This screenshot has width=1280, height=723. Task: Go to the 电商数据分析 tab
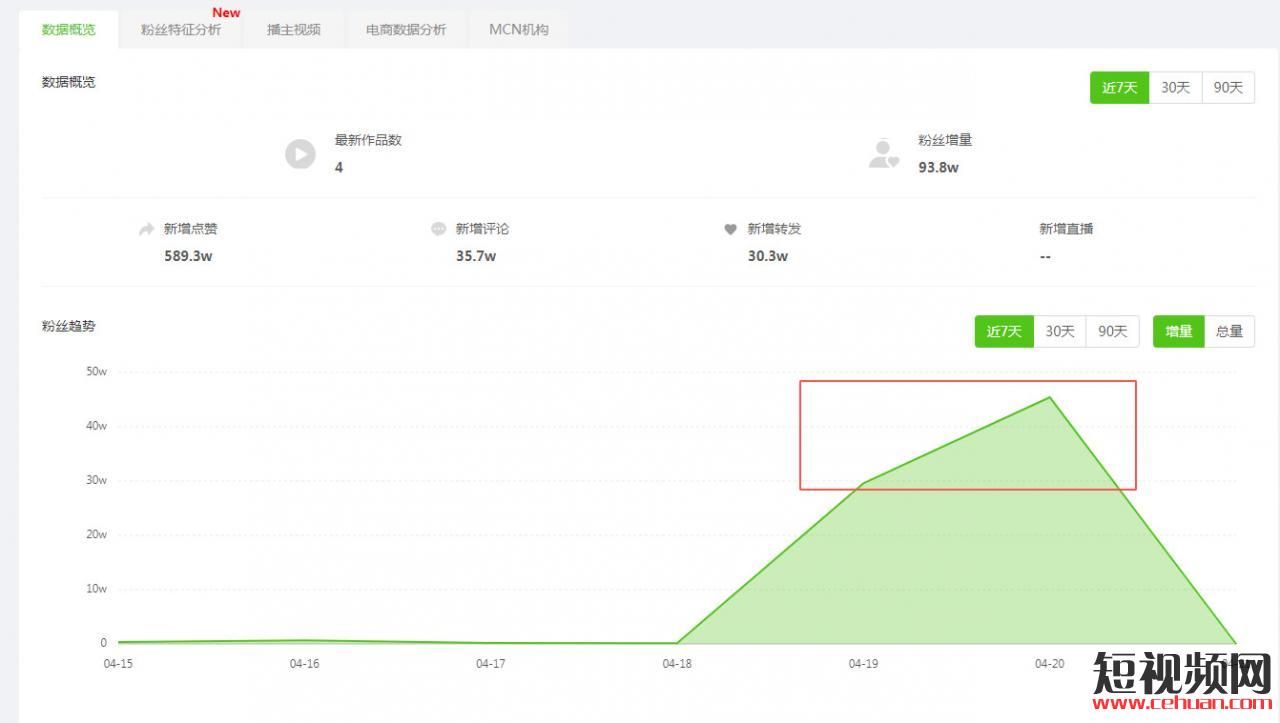tap(406, 30)
